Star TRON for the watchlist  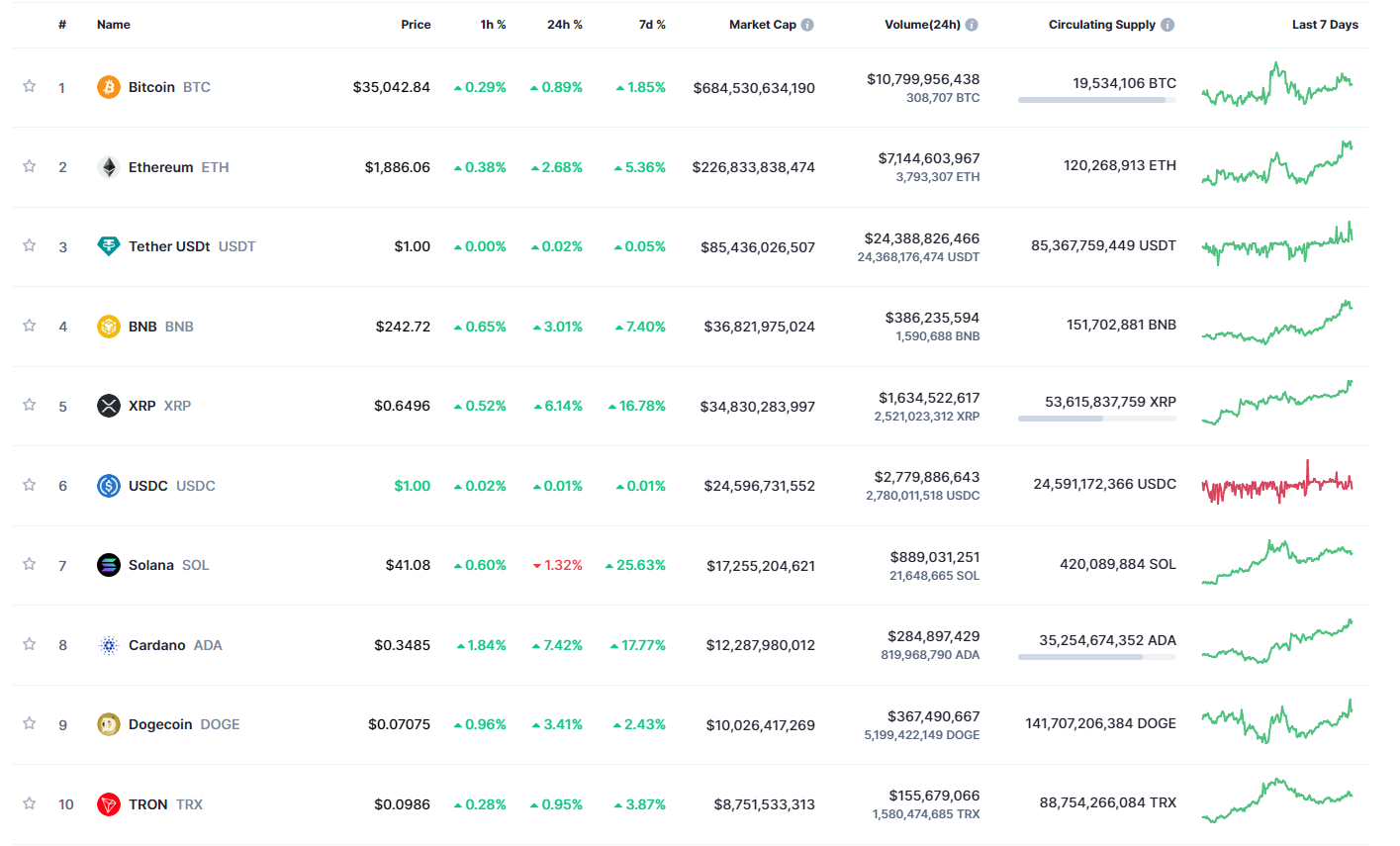coord(30,803)
